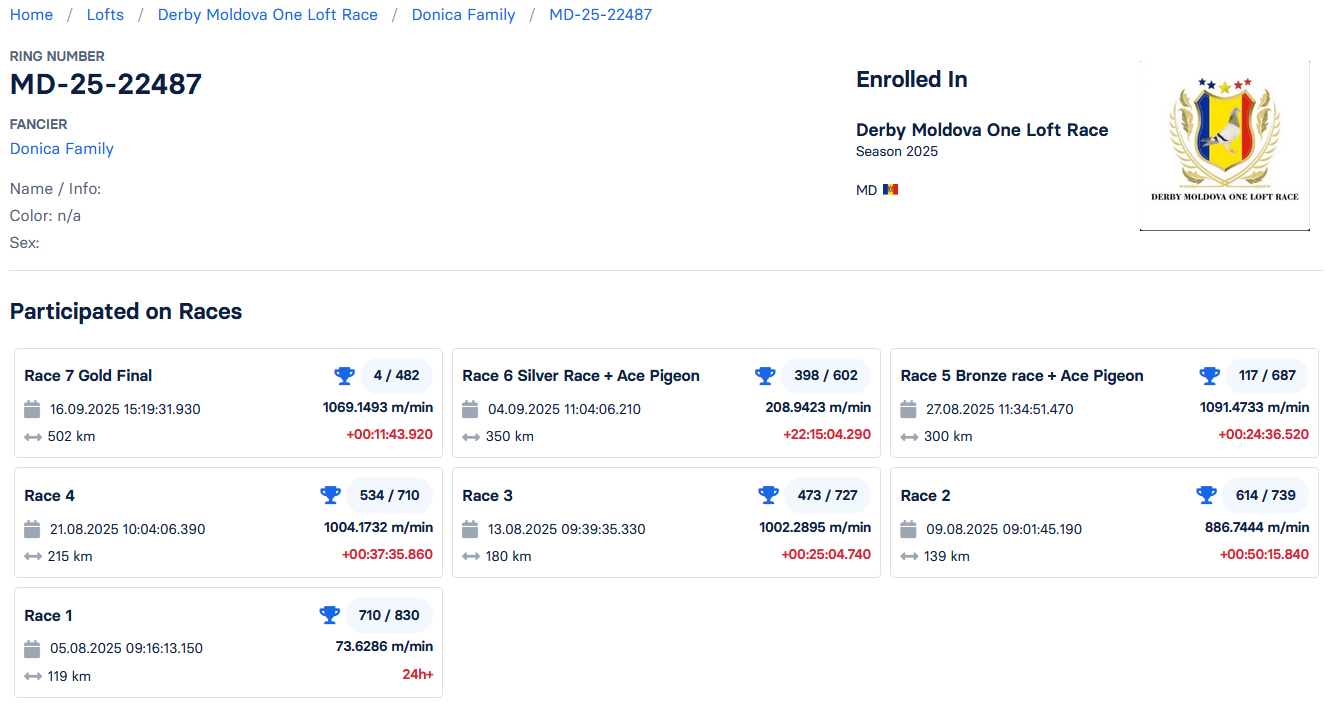This screenshot has width=1327, height=704.
Task: Open Derby Moldova One Loft Race breadcrumb
Action: tap(268, 15)
